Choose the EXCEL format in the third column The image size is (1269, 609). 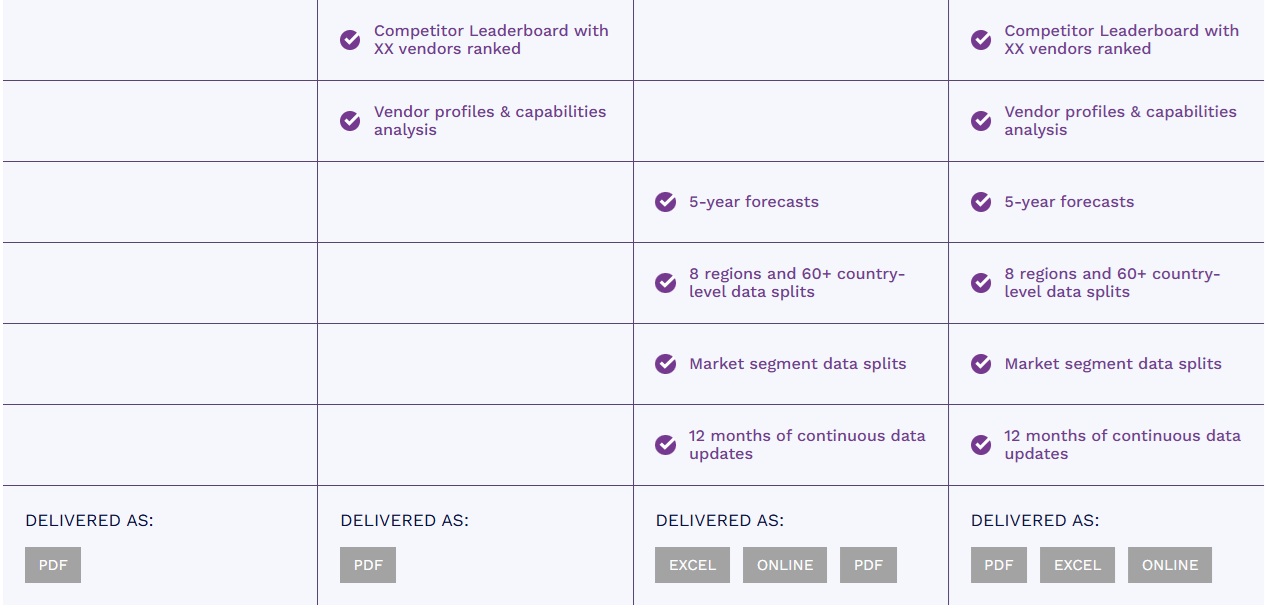tap(692, 565)
